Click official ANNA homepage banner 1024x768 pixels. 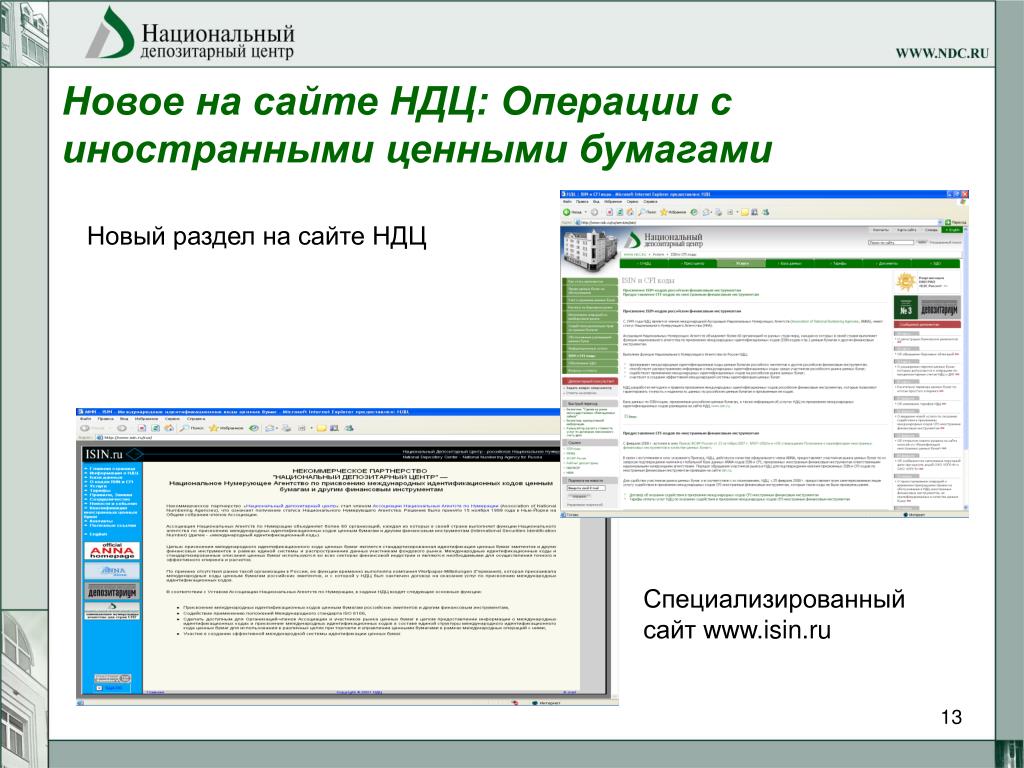pyautogui.click(x=112, y=551)
